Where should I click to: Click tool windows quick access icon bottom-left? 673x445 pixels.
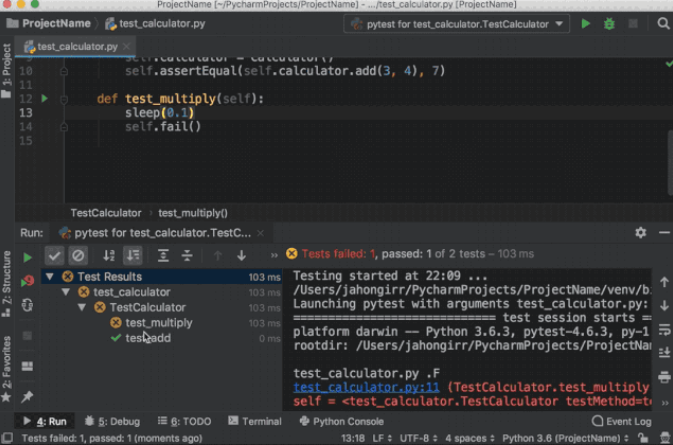click(x=6, y=438)
